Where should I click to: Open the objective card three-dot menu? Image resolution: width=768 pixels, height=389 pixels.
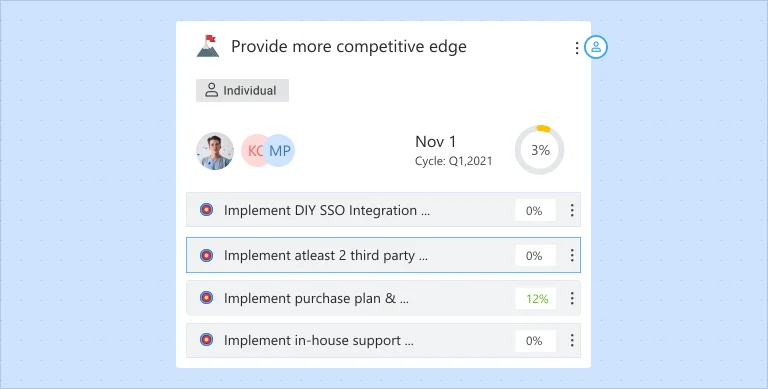tap(576, 48)
